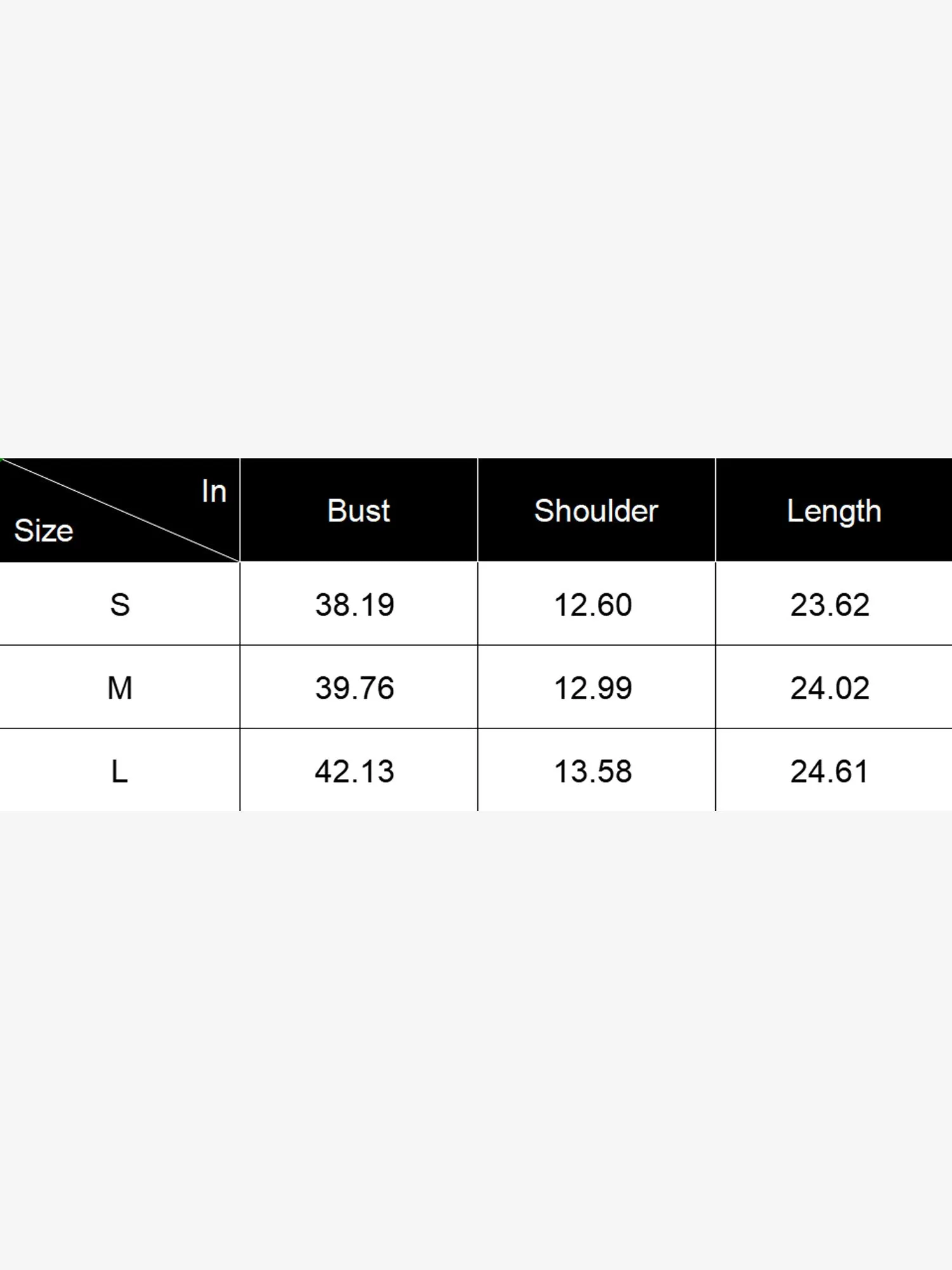Click the Length column header
Viewport: 952px width, 1270px height.
(x=834, y=512)
